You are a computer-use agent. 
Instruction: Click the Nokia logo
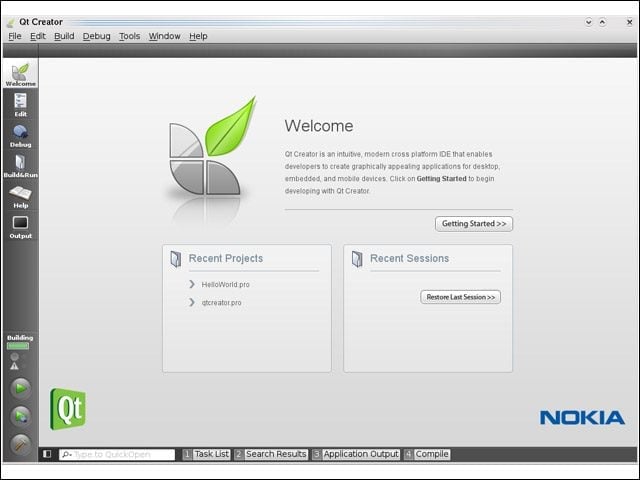point(582,418)
